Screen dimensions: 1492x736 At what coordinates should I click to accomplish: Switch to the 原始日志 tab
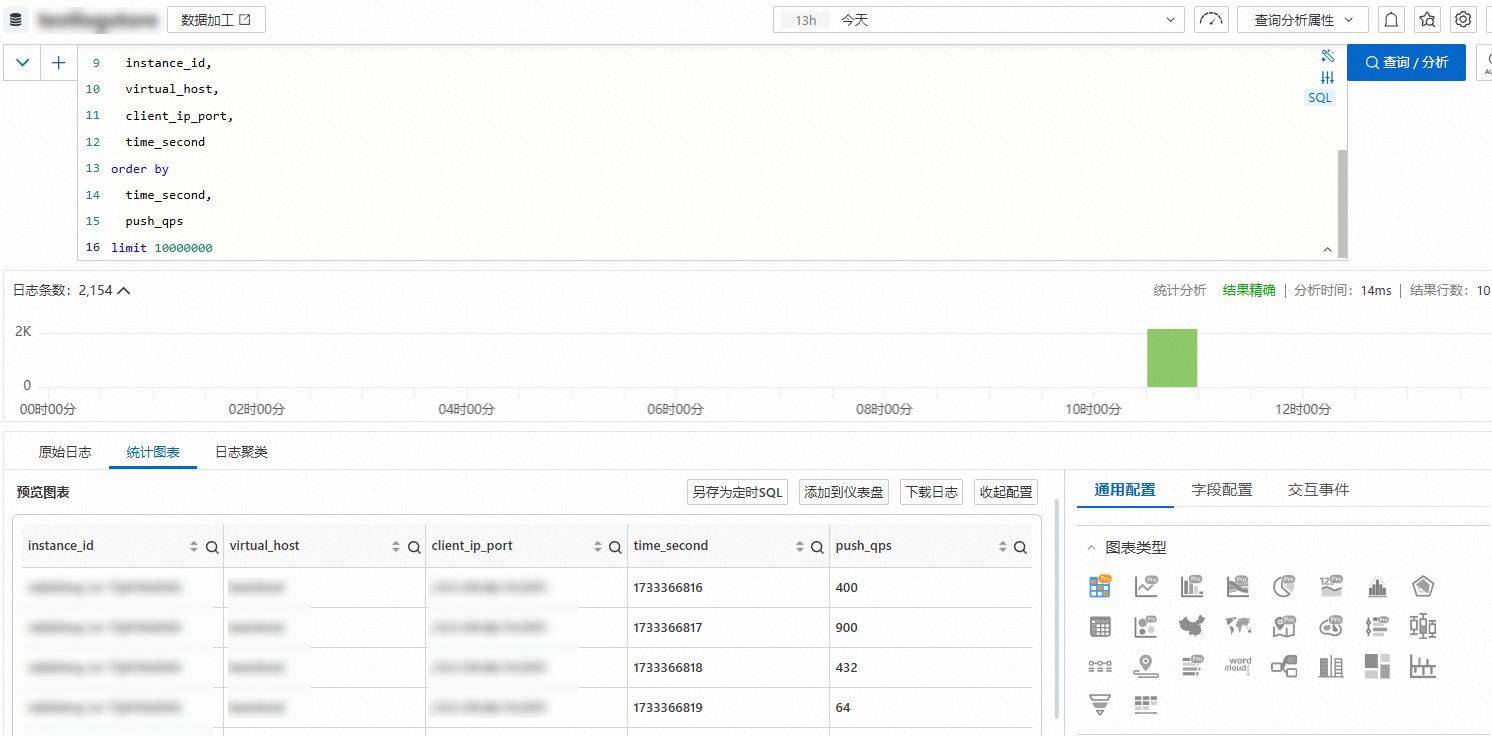65,452
